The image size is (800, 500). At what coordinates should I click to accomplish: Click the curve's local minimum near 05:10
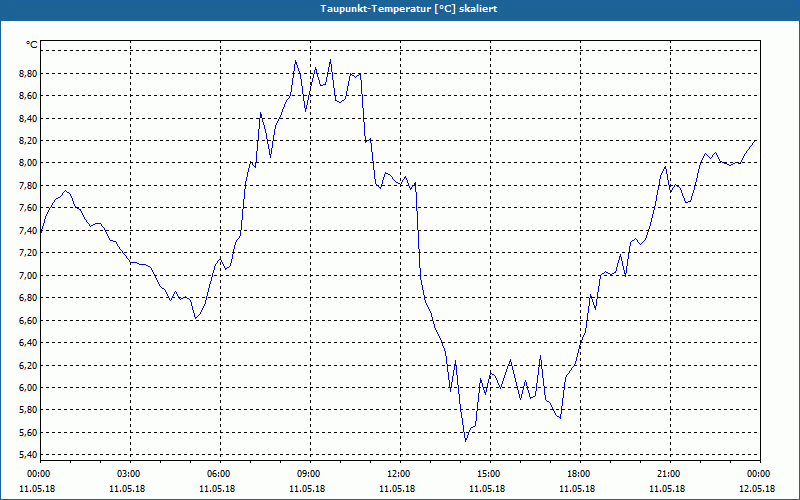[195, 318]
